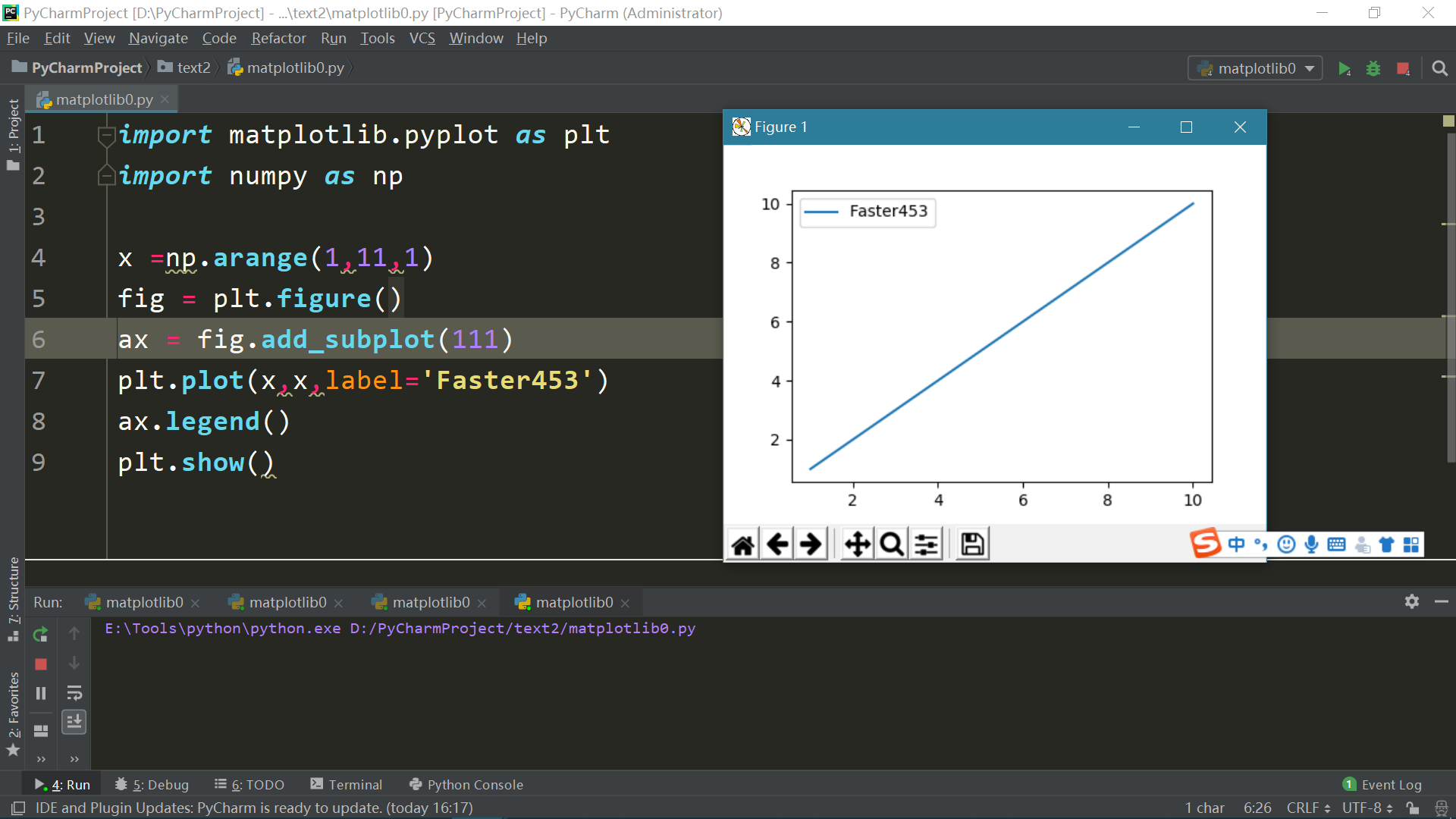Stop the process with the red square in the Run panel
The image size is (1456, 819).
tap(41, 664)
